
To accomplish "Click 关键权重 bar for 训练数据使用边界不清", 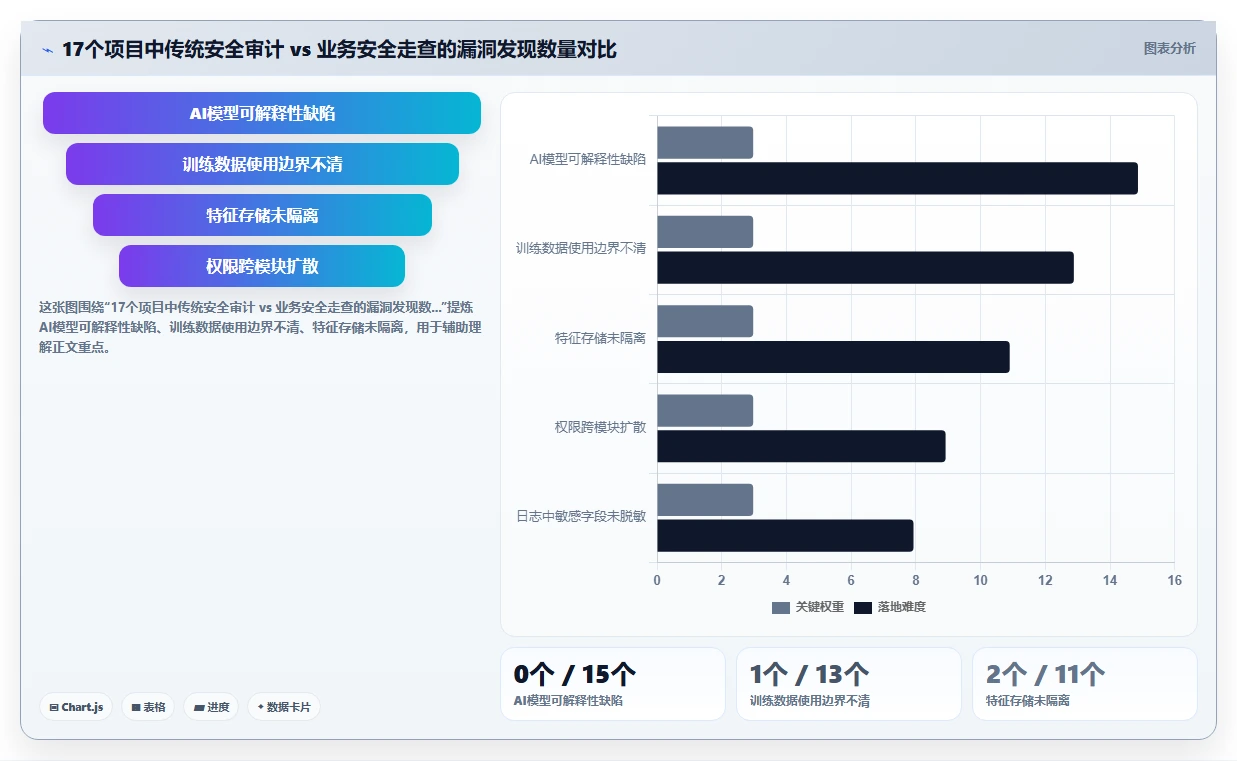I will point(705,232).
